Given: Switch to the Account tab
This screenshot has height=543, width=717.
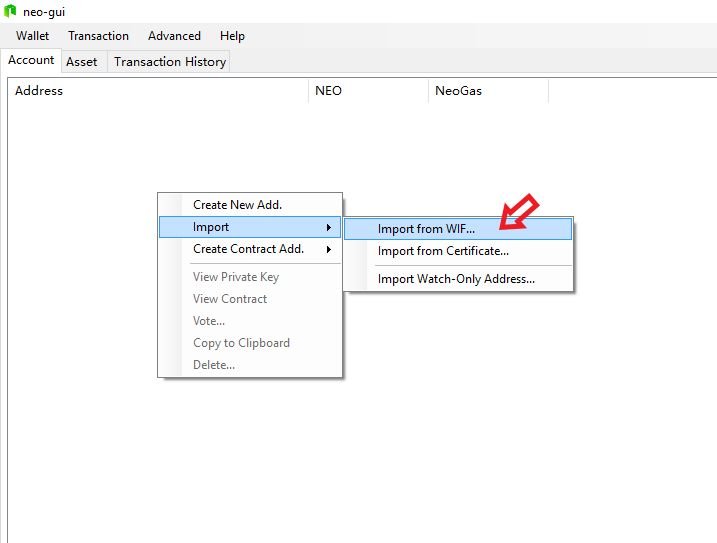Looking at the screenshot, I should (x=31, y=60).
